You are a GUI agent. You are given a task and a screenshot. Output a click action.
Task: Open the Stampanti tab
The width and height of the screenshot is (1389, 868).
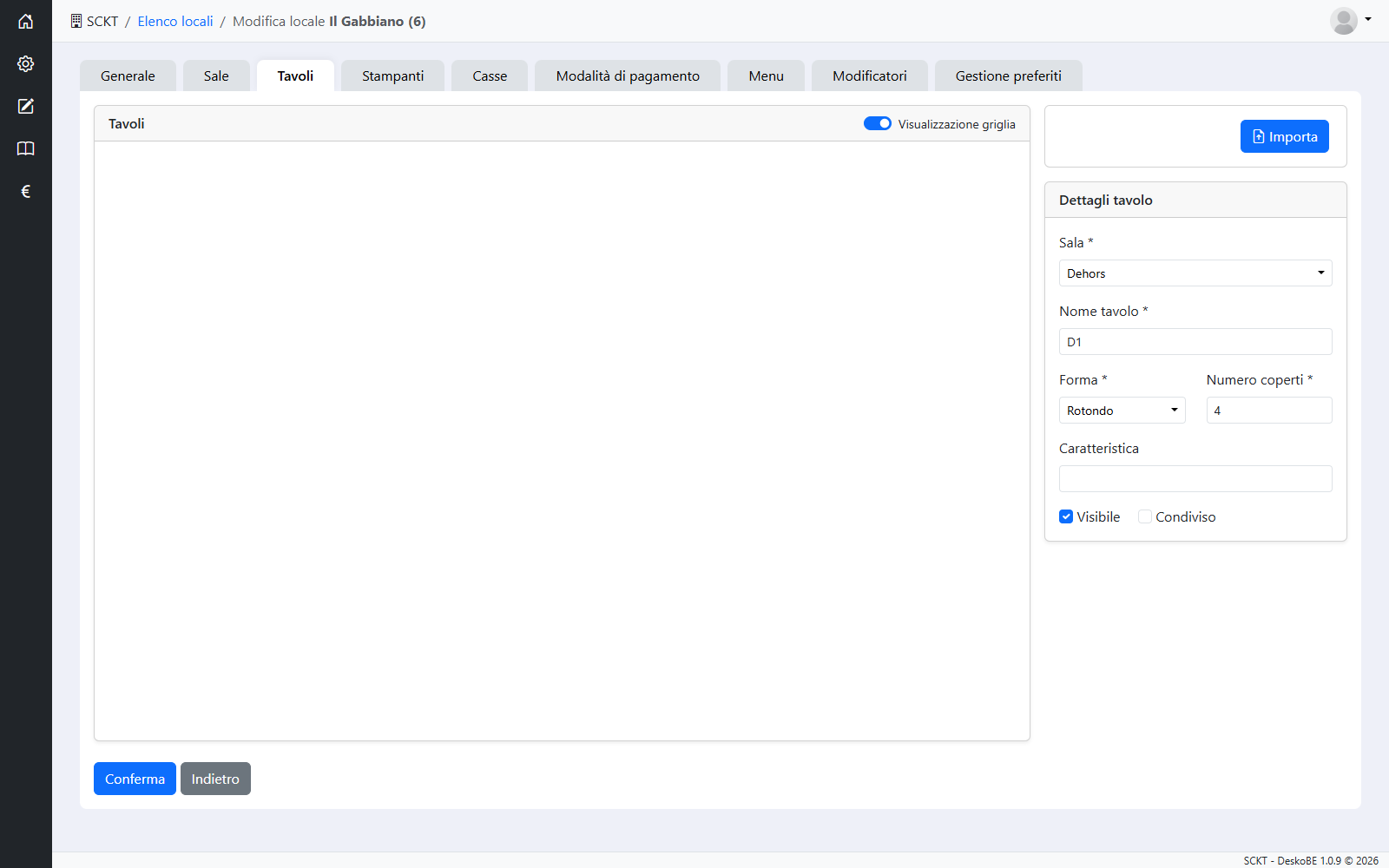point(392,76)
